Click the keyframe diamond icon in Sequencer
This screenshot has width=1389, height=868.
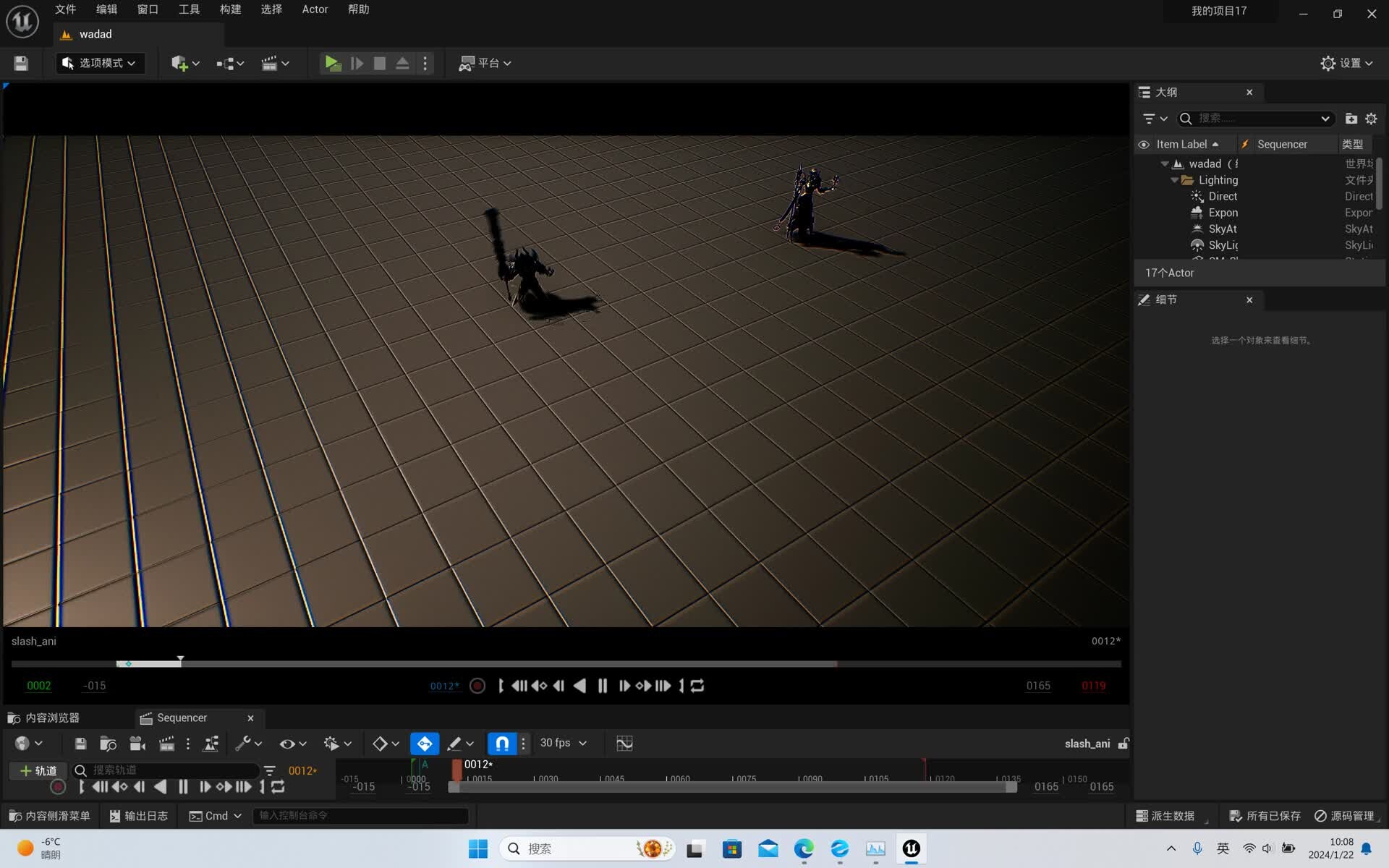[x=379, y=743]
